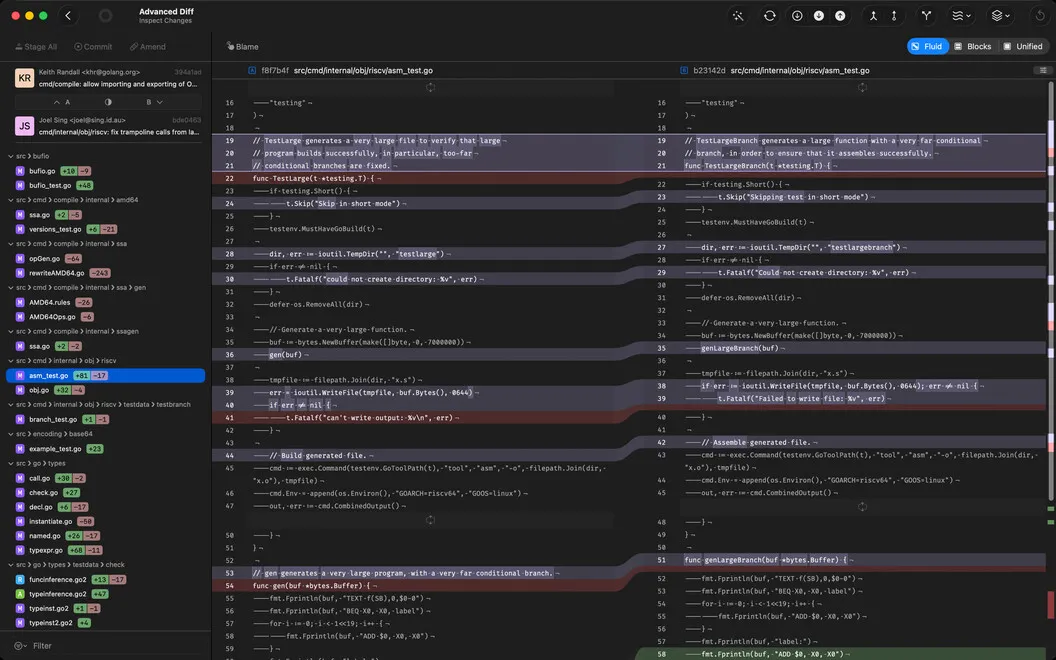
Task: Click the M status badge of example_test.go
Action: coord(20,449)
